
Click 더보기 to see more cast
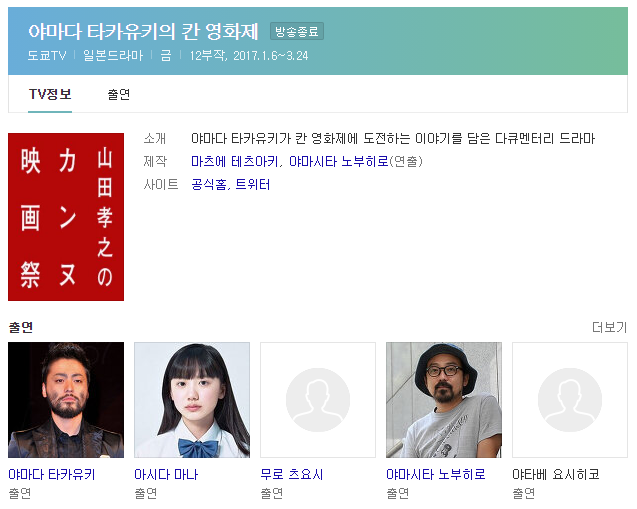(609, 327)
